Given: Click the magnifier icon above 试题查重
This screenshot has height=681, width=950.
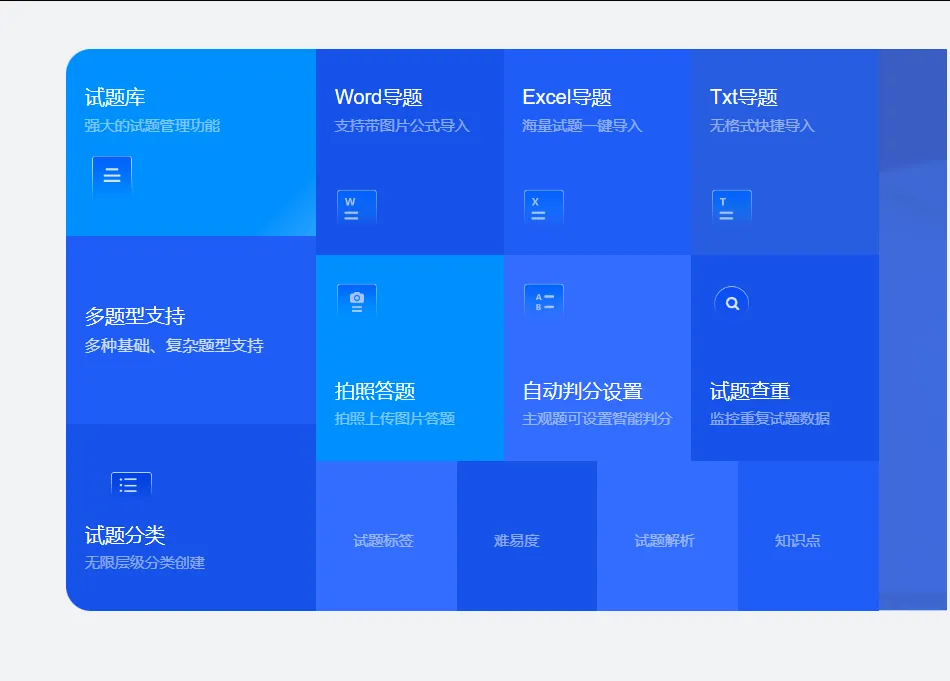Looking at the screenshot, I should [x=731, y=303].
